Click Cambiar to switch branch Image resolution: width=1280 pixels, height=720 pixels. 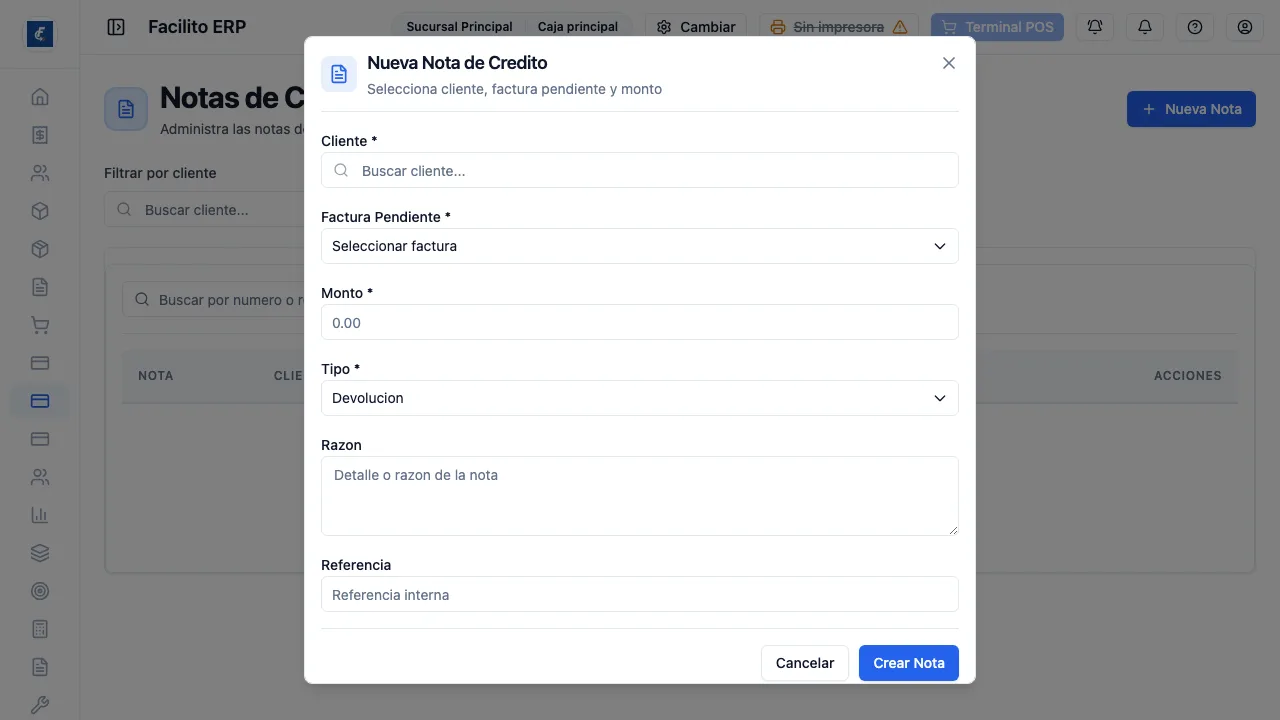(696, 27)
